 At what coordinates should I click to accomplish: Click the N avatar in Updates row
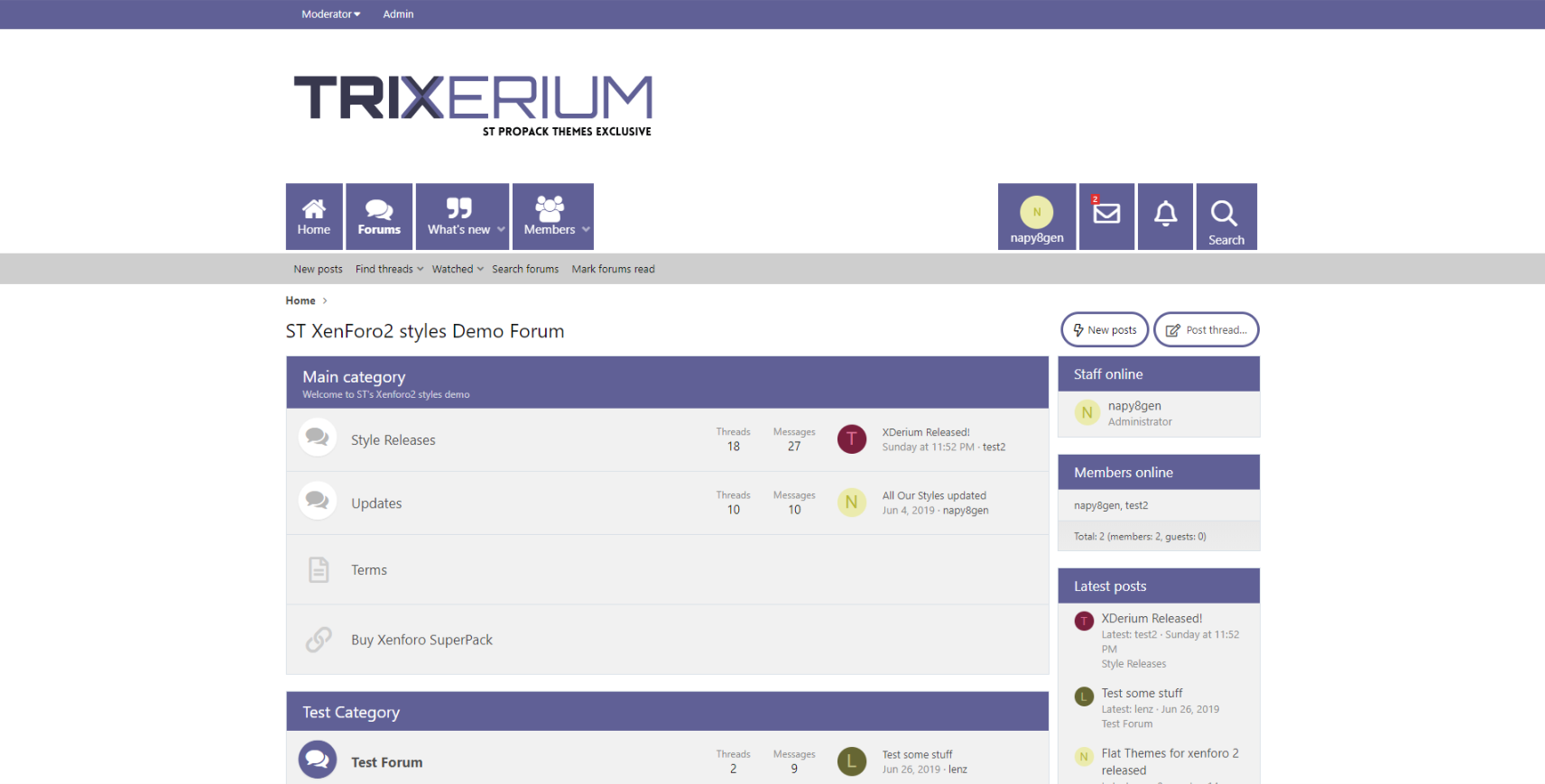point(852,503)
